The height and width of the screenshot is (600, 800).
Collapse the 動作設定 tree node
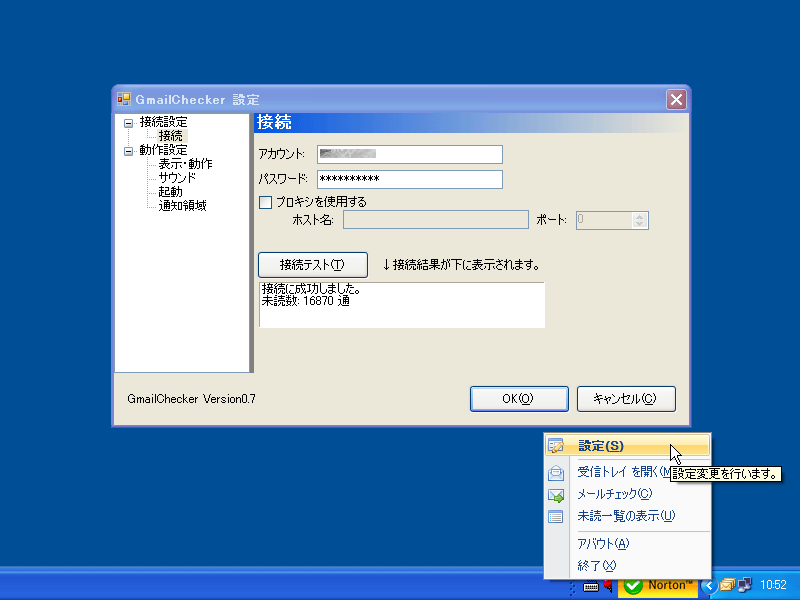click(129, 151)
